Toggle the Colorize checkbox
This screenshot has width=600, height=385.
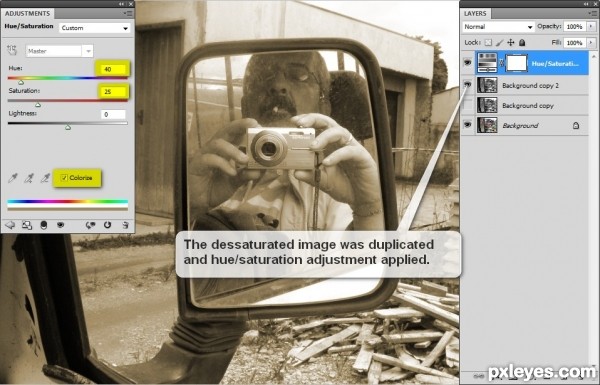click(64, 178)
